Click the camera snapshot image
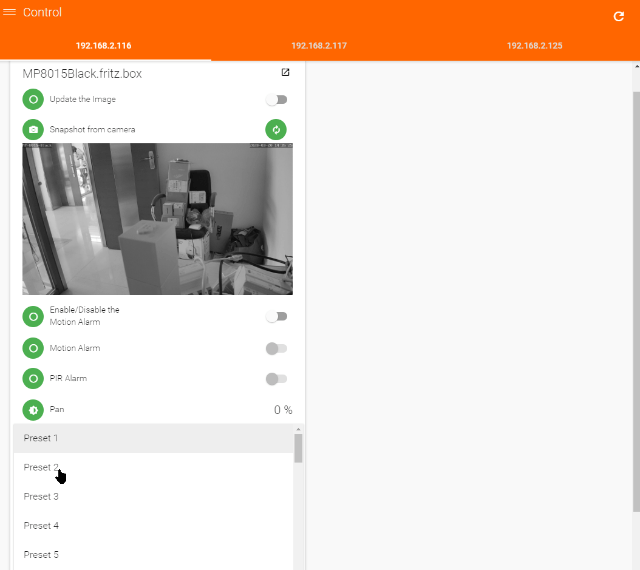 pyautogui.click(x=157, y=218)
